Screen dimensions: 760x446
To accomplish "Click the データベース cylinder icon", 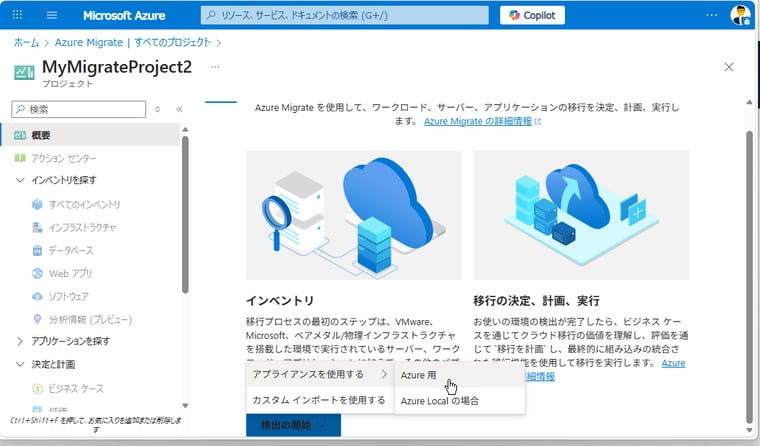I will pos(37,251).
